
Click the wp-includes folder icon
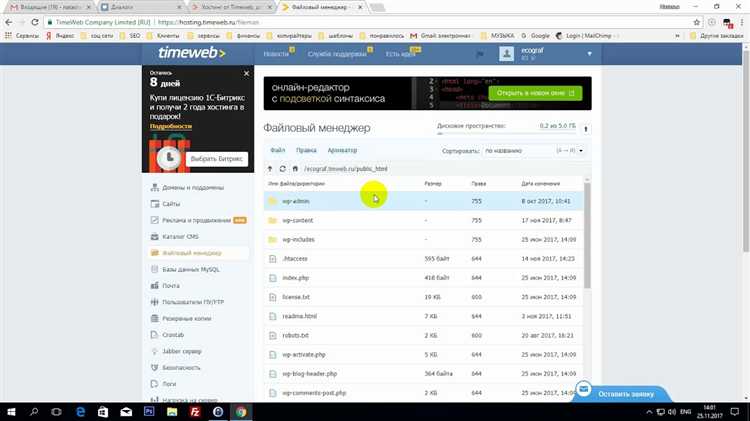pos(272,239)
